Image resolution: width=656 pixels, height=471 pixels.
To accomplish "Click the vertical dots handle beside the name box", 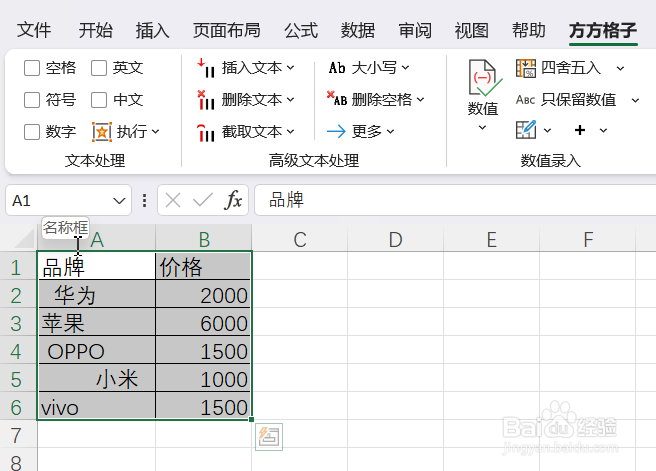I will [x=144, y=200].
